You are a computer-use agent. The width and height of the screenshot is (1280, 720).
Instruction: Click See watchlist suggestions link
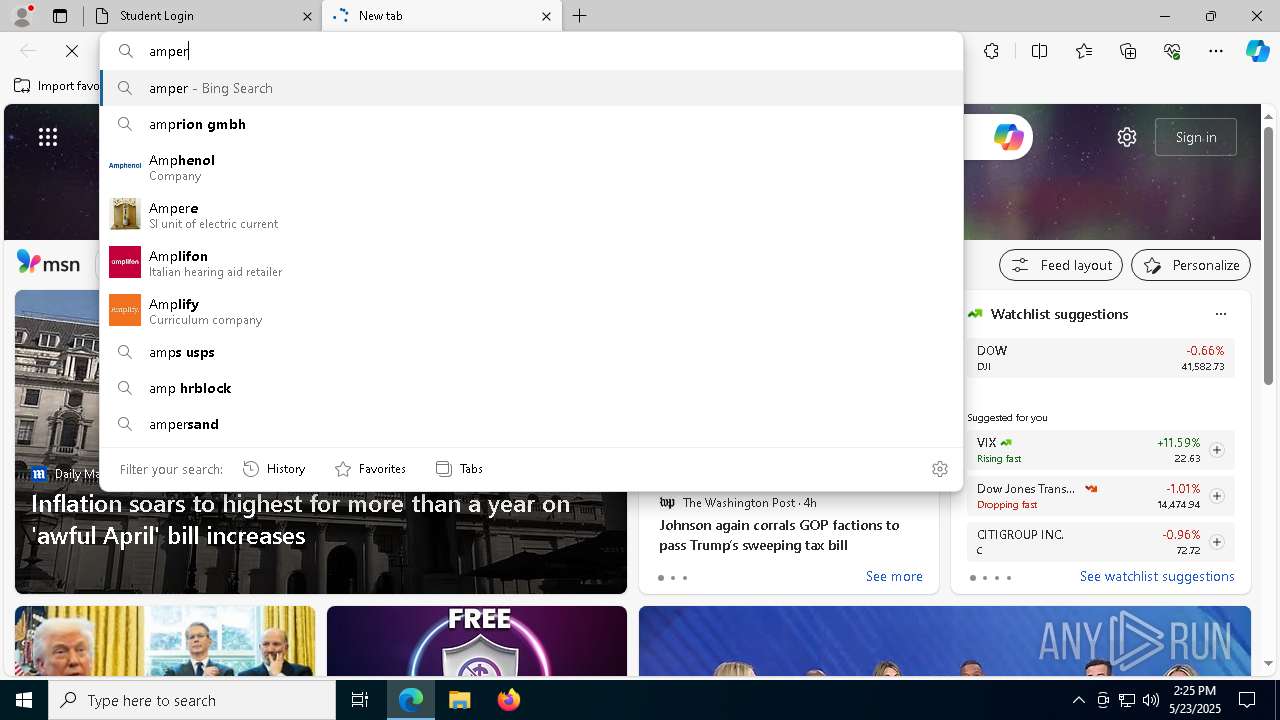click(x=1157, y=576)
